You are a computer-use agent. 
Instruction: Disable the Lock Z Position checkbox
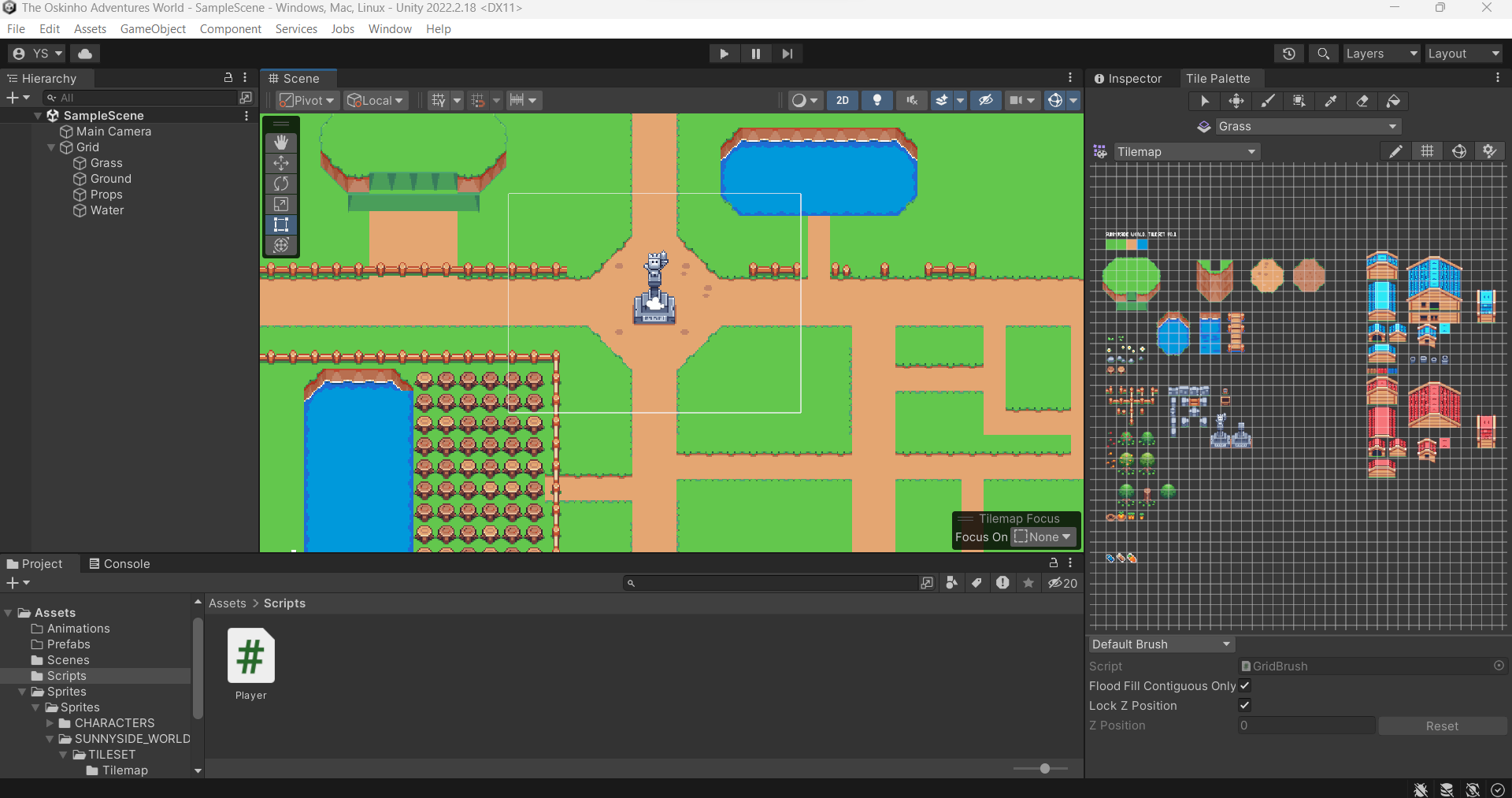[1244, 706]
